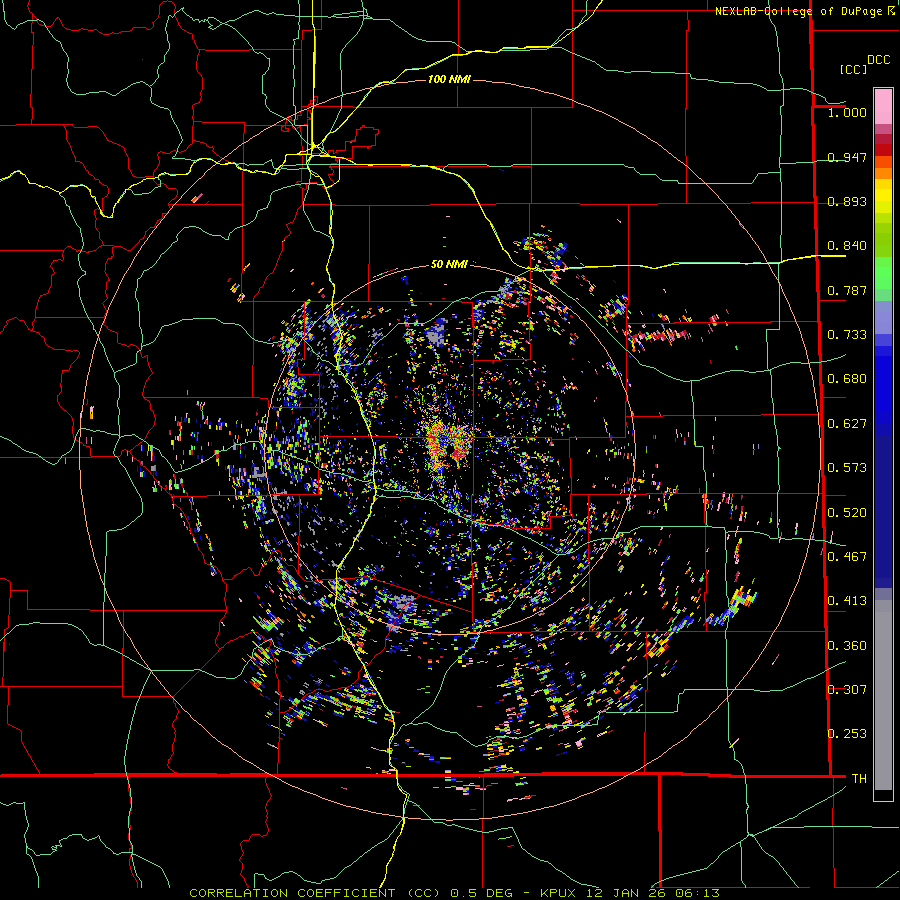
Task: Click the CORRELATION COEFFICIENT (CC) caption text
Action: tap(315, 893)
